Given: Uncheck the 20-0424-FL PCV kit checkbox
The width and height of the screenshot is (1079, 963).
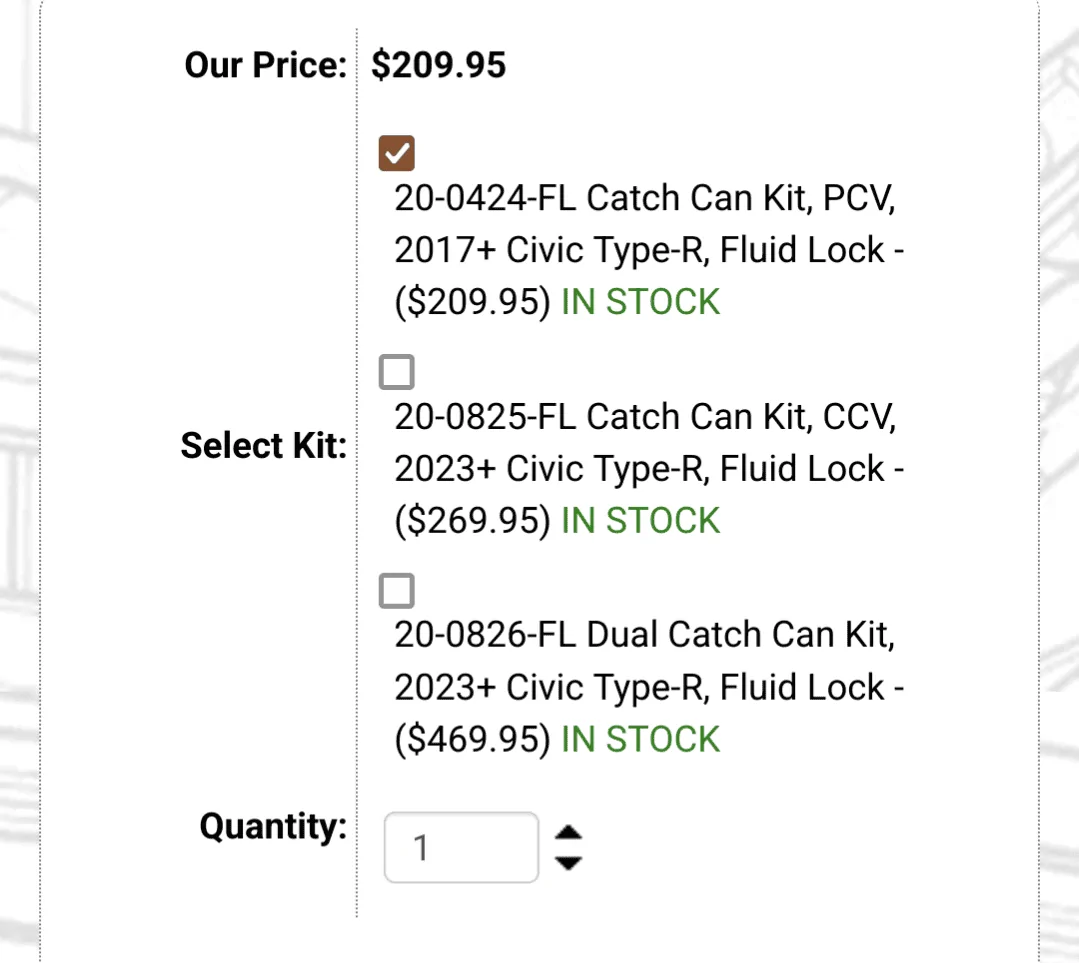Looking at the screenshot, I should coord(397,154).
